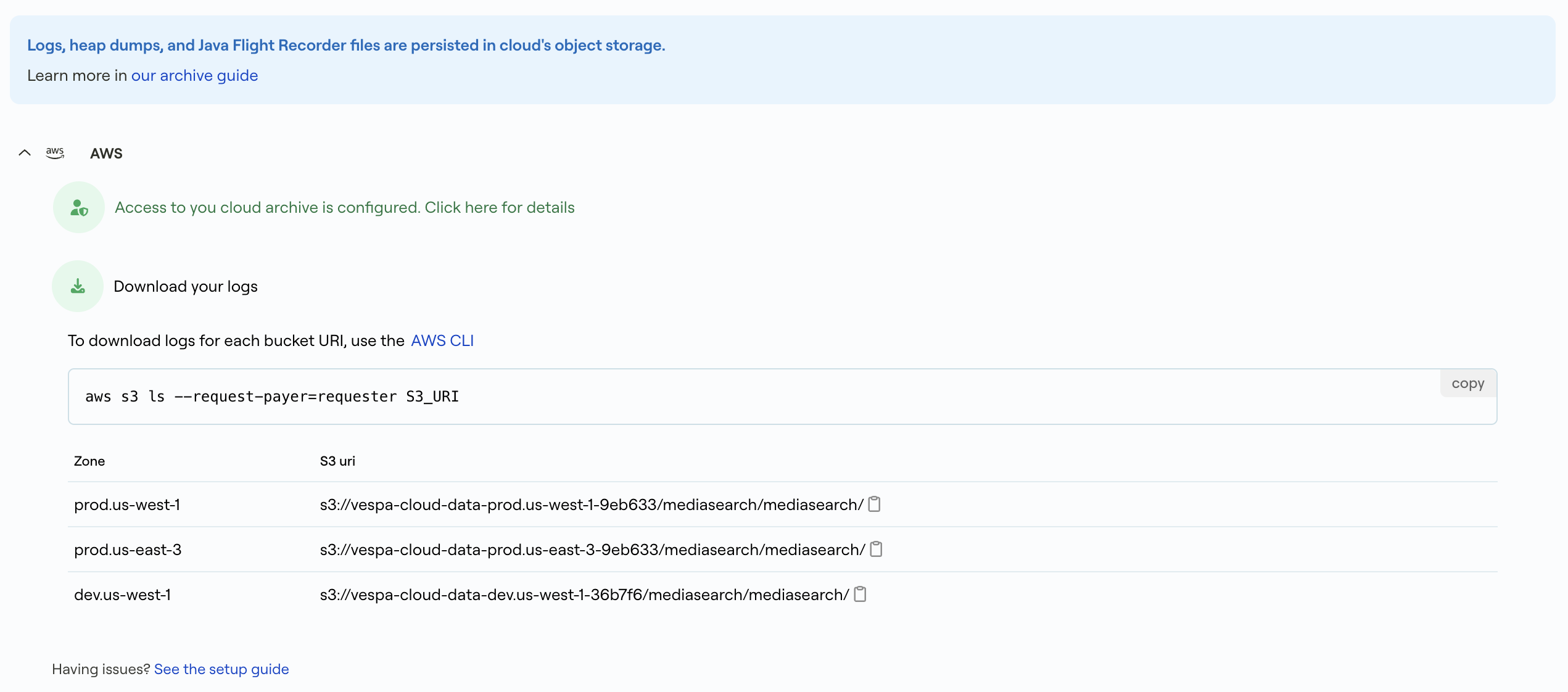Image resolution: width=1568 pixels, height=692 pixels.
Task: Click the AWS section header
Action: [106, 153]
